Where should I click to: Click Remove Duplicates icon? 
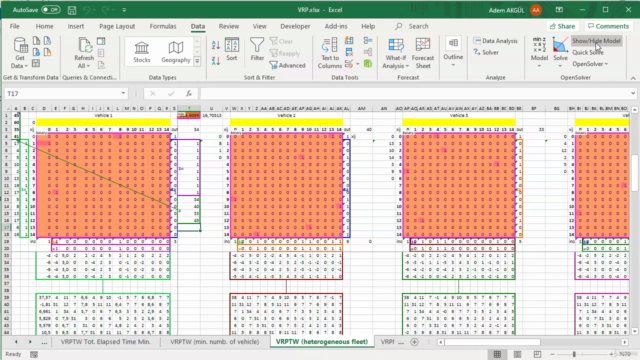[x=349, y=52]
